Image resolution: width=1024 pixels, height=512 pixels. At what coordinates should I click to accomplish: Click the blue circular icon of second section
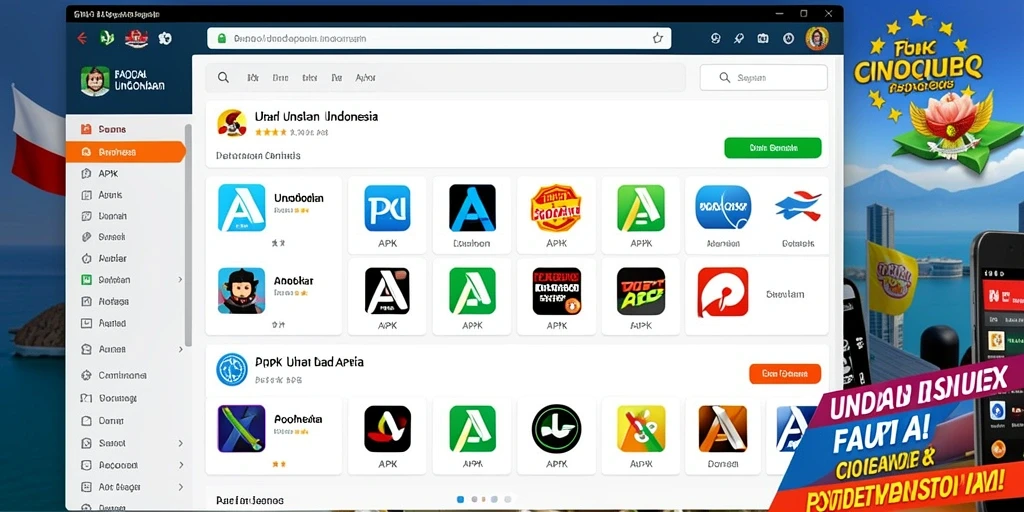pos(232,370)
